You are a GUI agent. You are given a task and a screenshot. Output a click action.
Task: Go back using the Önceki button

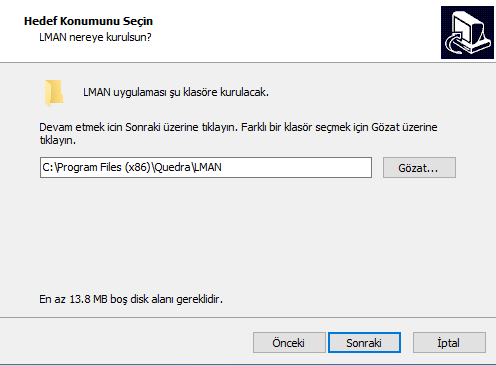tap(289, 342)
